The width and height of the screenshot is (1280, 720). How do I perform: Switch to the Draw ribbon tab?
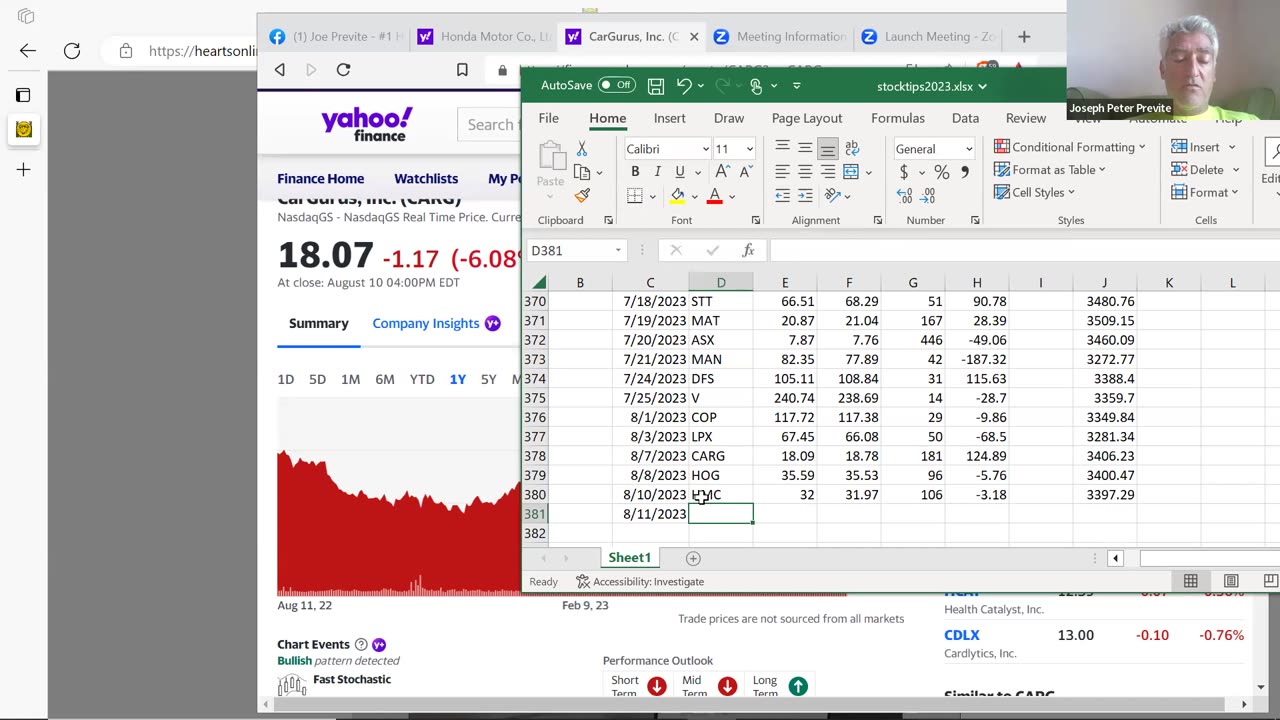tap(729, 118)
